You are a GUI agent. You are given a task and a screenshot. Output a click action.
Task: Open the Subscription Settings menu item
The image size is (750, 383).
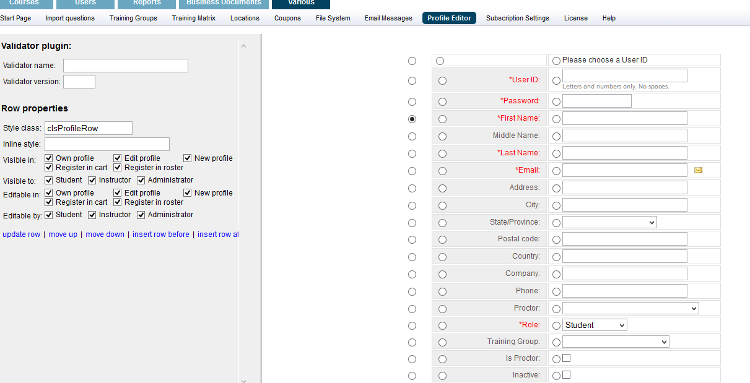pos(518,18)
